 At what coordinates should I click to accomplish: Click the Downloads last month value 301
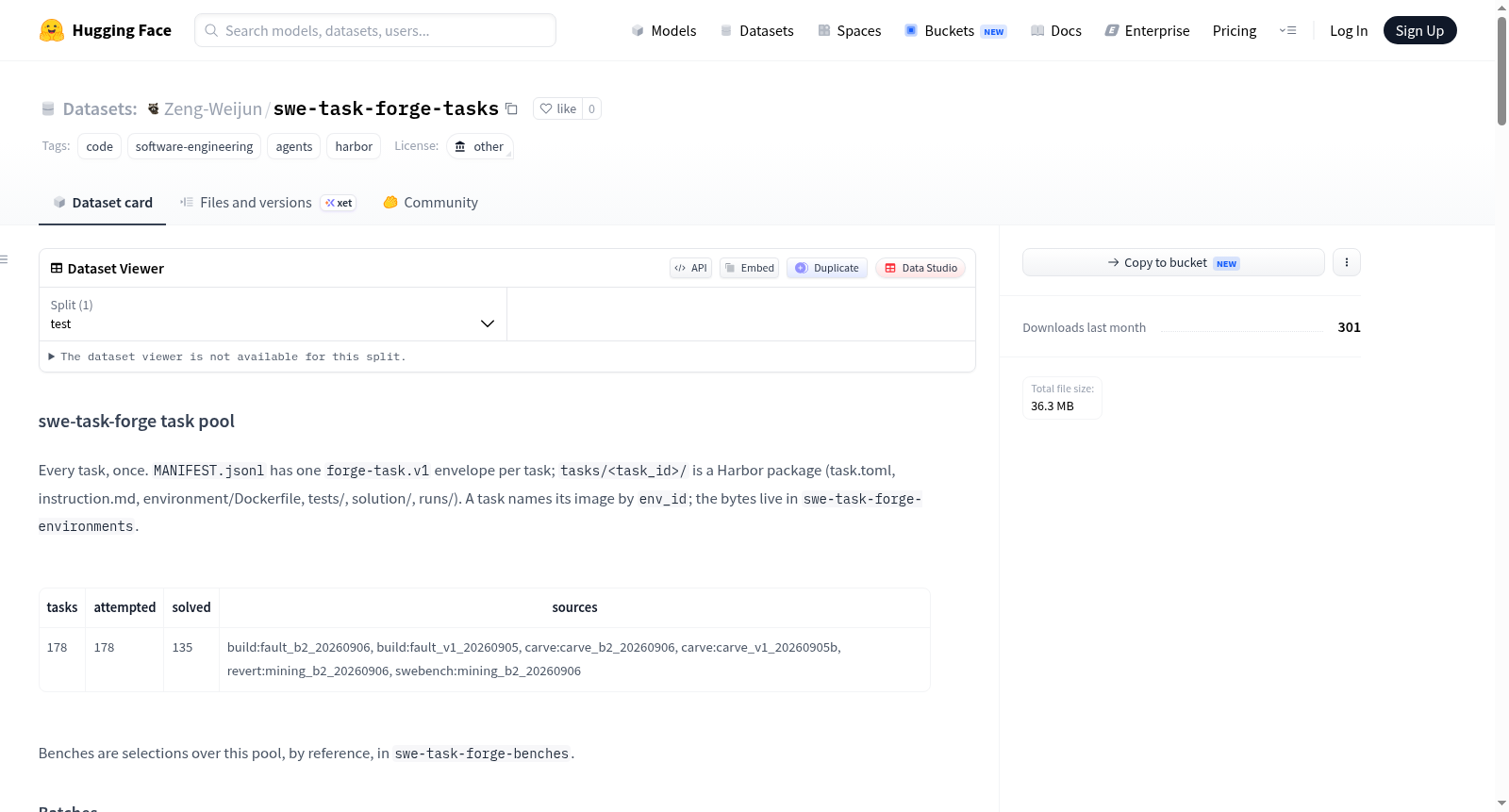pyautogui.click(x=1349, y=327)
